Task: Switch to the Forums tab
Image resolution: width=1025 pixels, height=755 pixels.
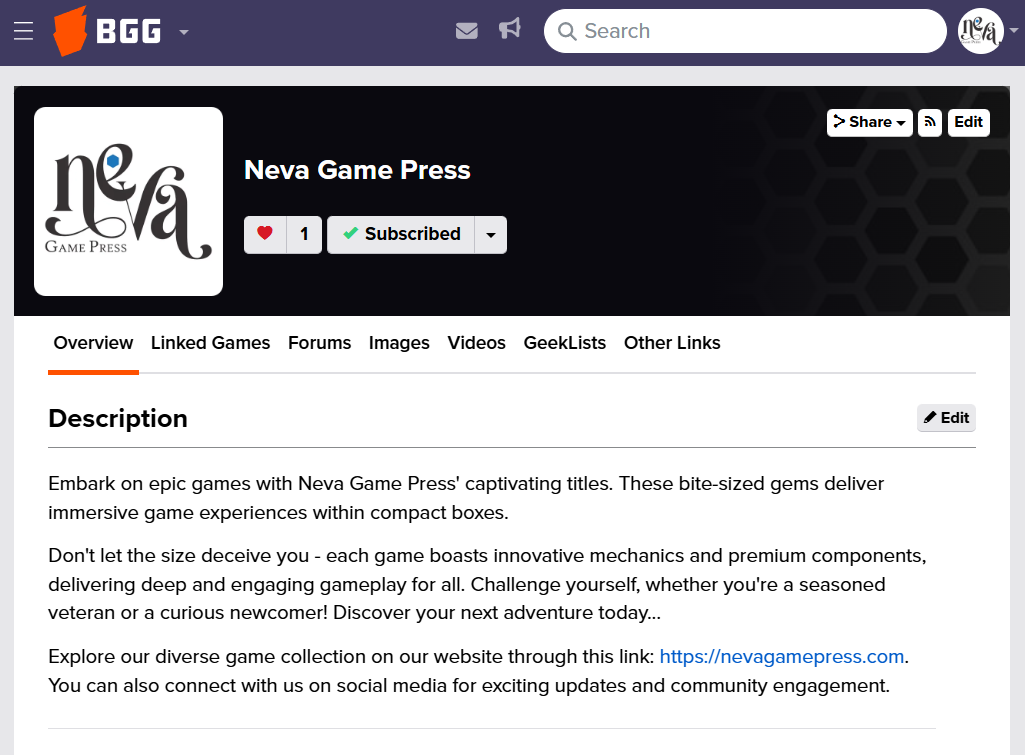Action: point(319,343)
